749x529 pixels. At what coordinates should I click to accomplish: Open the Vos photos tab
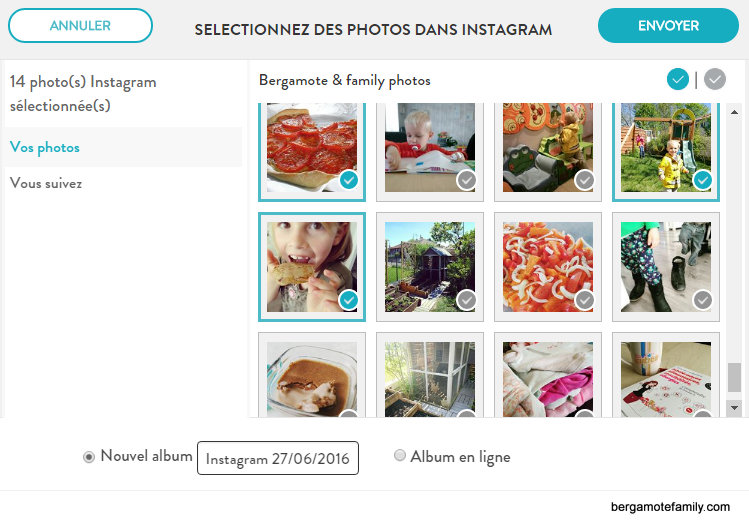[45, 147]
